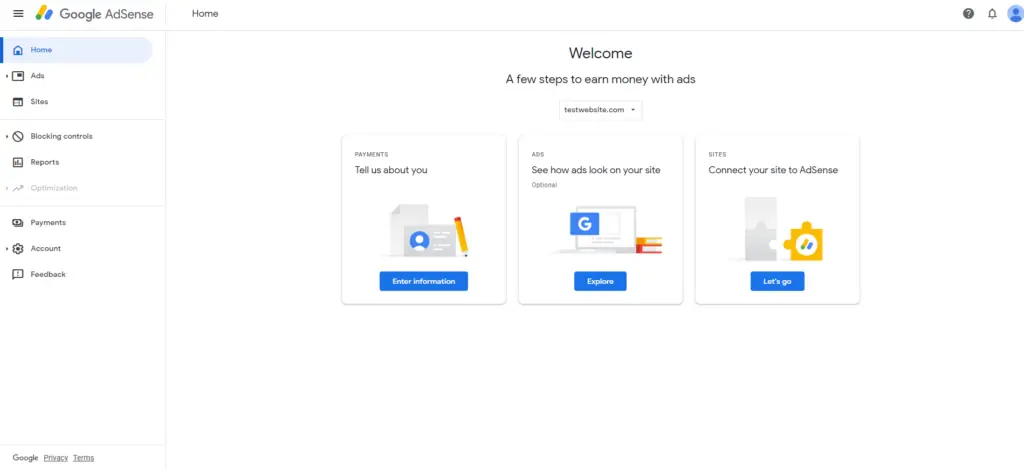Click the Let's go button
The image size is (1024, 469).
click(777, 281)
